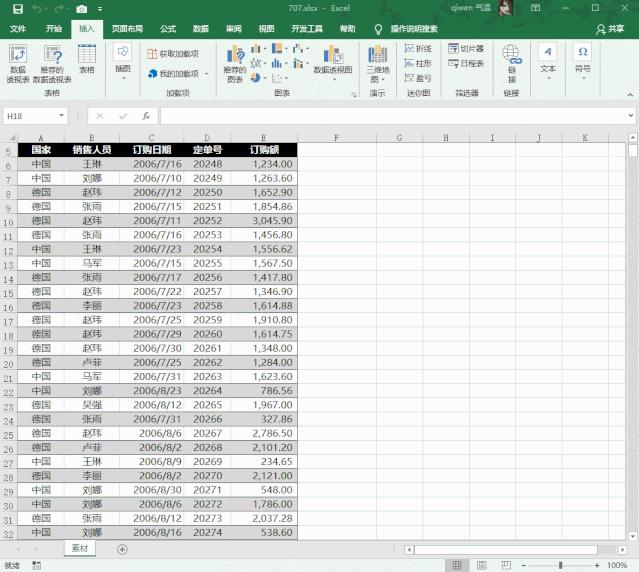Click Get Add-ins (获取加载项)
639x572 pixels.
click(x=173, y=54)
